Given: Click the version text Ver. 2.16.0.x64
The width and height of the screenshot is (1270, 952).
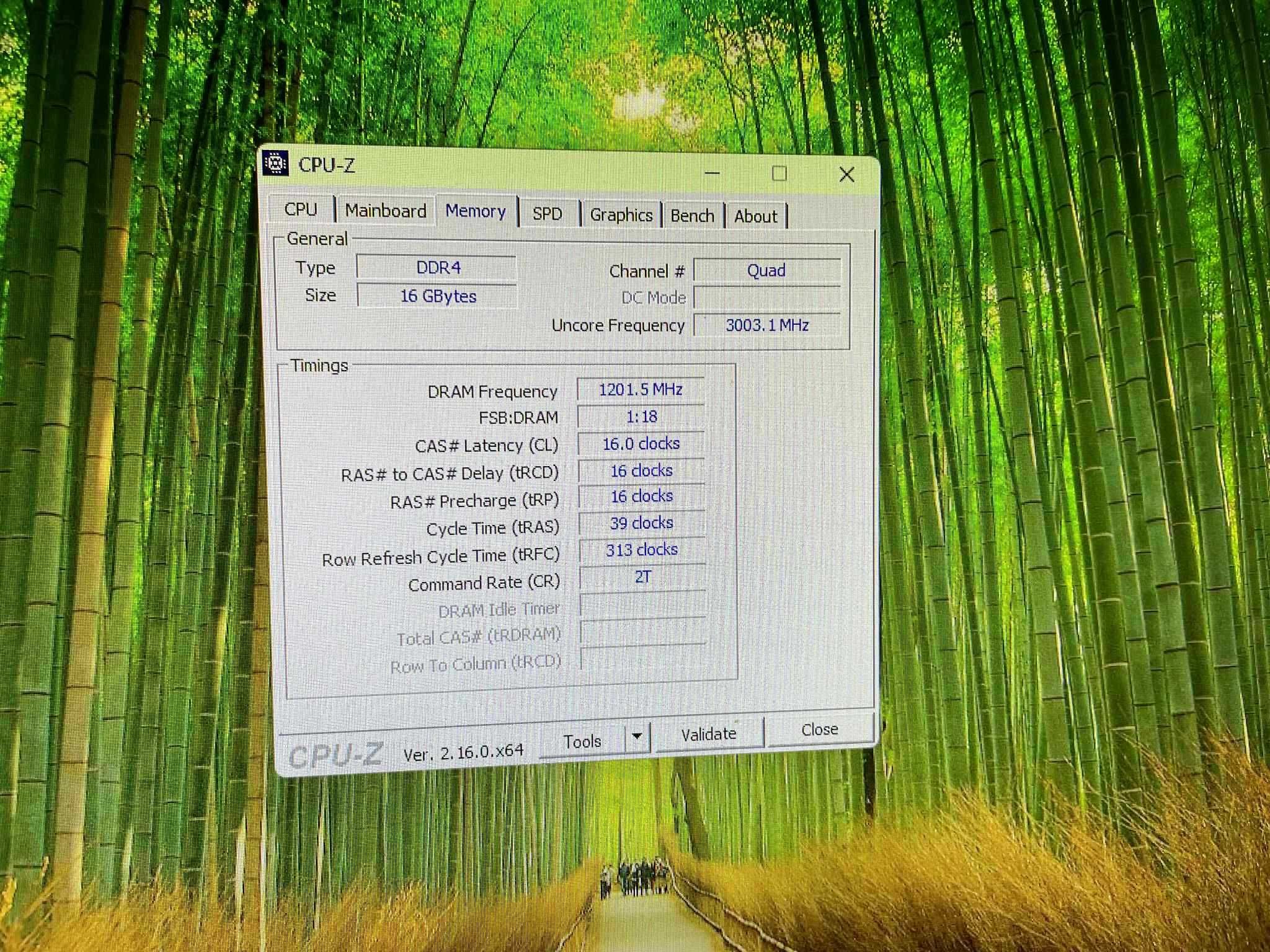Looking at the screenshot, I should [x=463, y=752].
